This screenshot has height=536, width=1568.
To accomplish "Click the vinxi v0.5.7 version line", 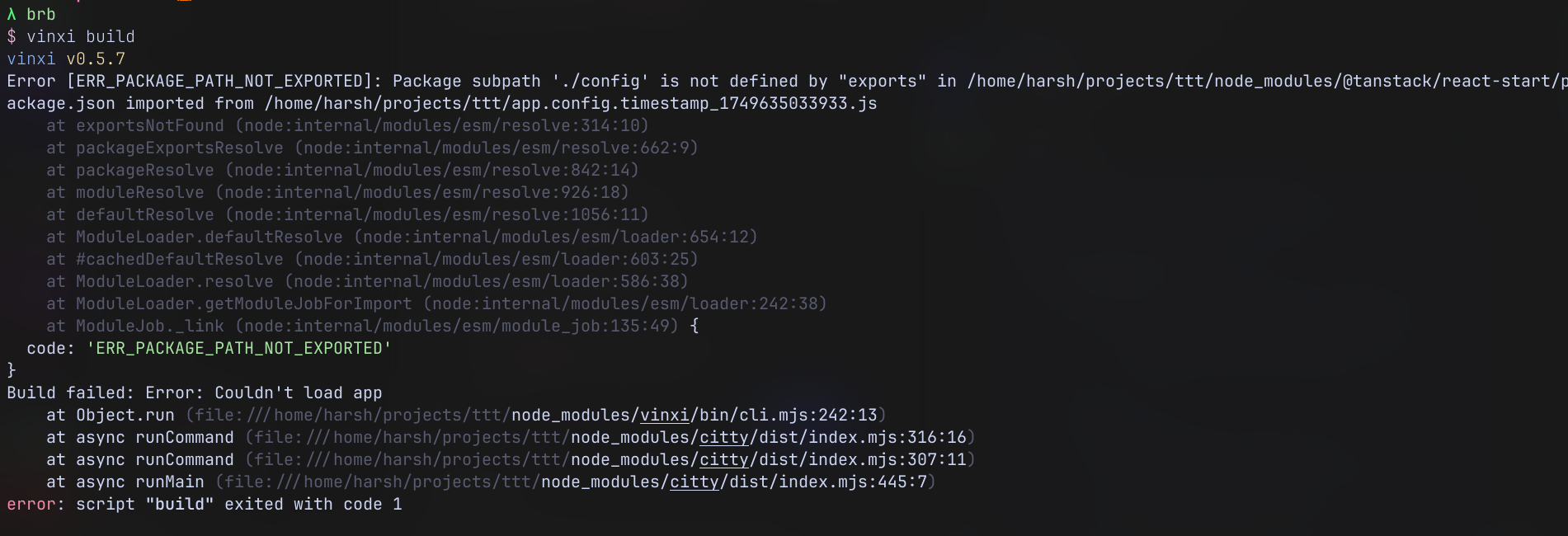I will click(66, 59).
